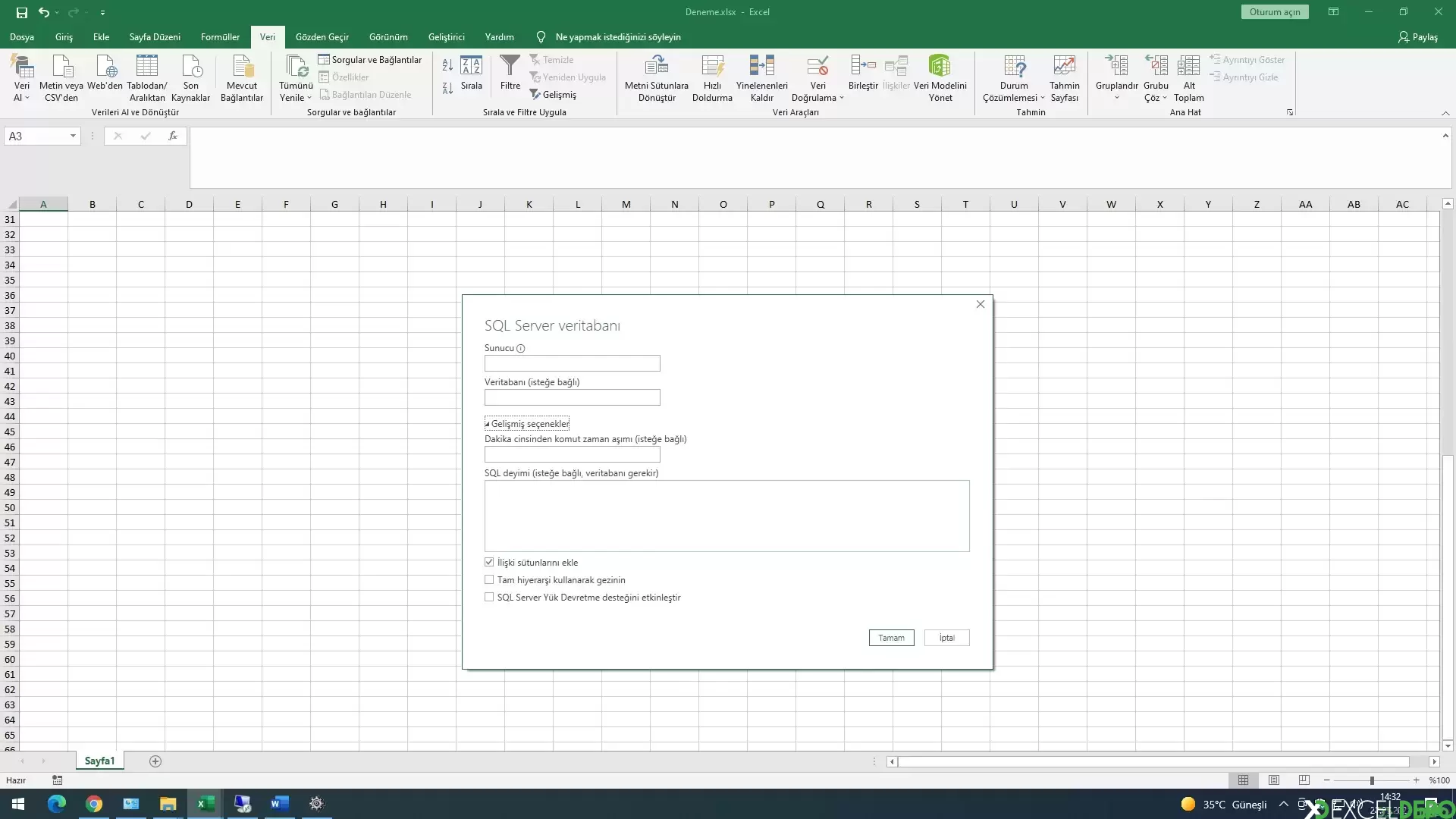
Task: Open Gelişmiş filter options
Action: click(553, 95)
